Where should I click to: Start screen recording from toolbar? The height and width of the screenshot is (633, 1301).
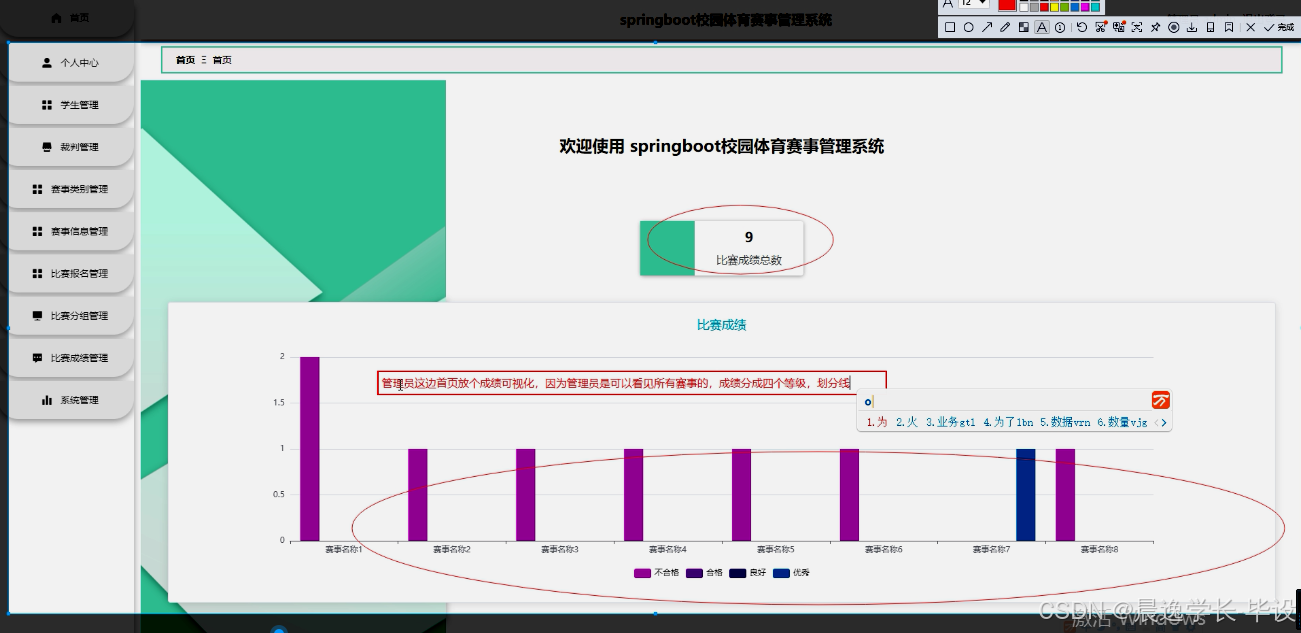pos(1174,27)
